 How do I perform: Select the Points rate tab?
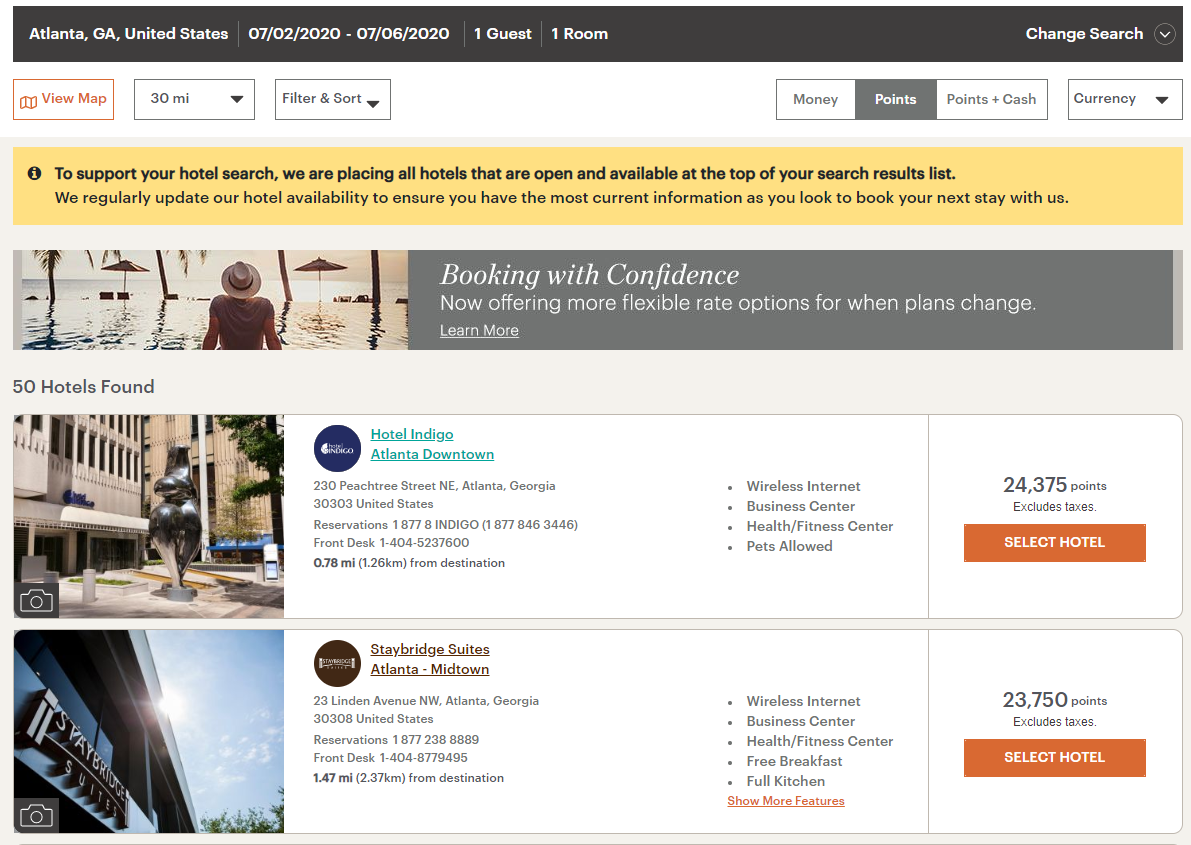coord(896,100)
